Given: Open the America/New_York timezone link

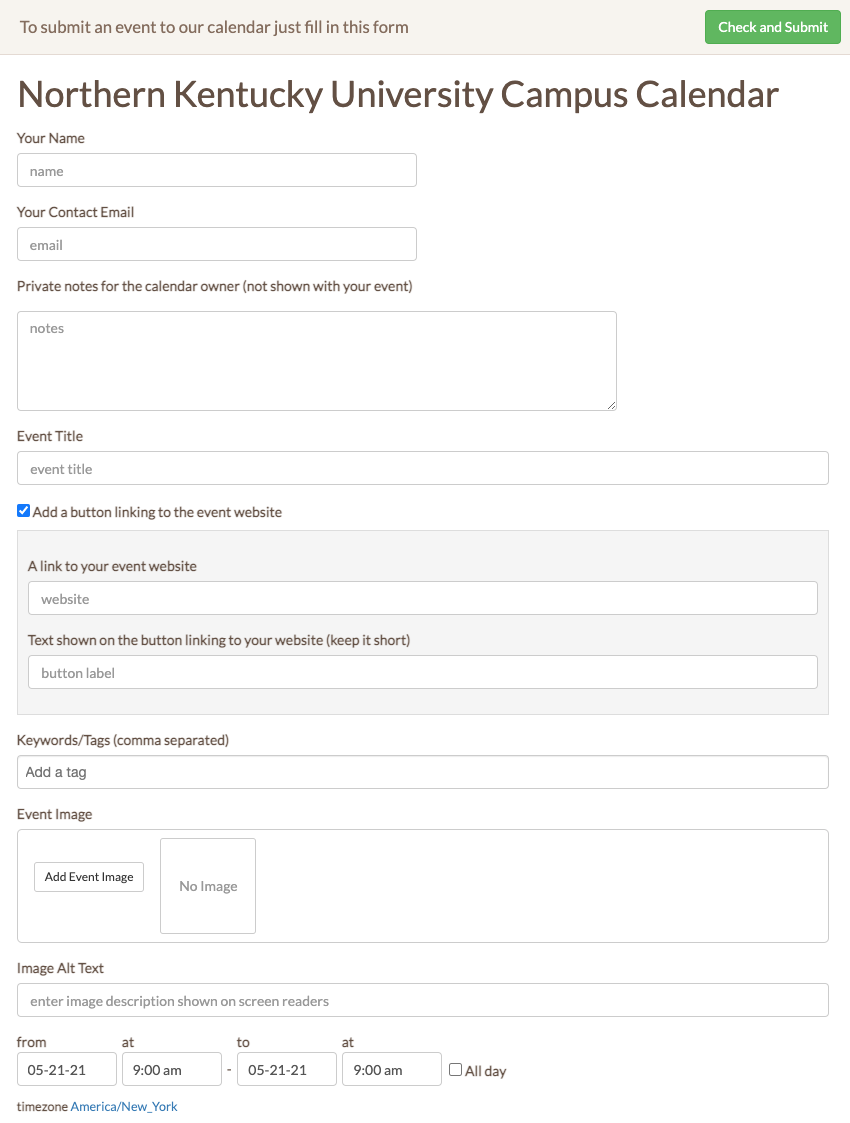Looking at the screenshot, I should 123,1106.
